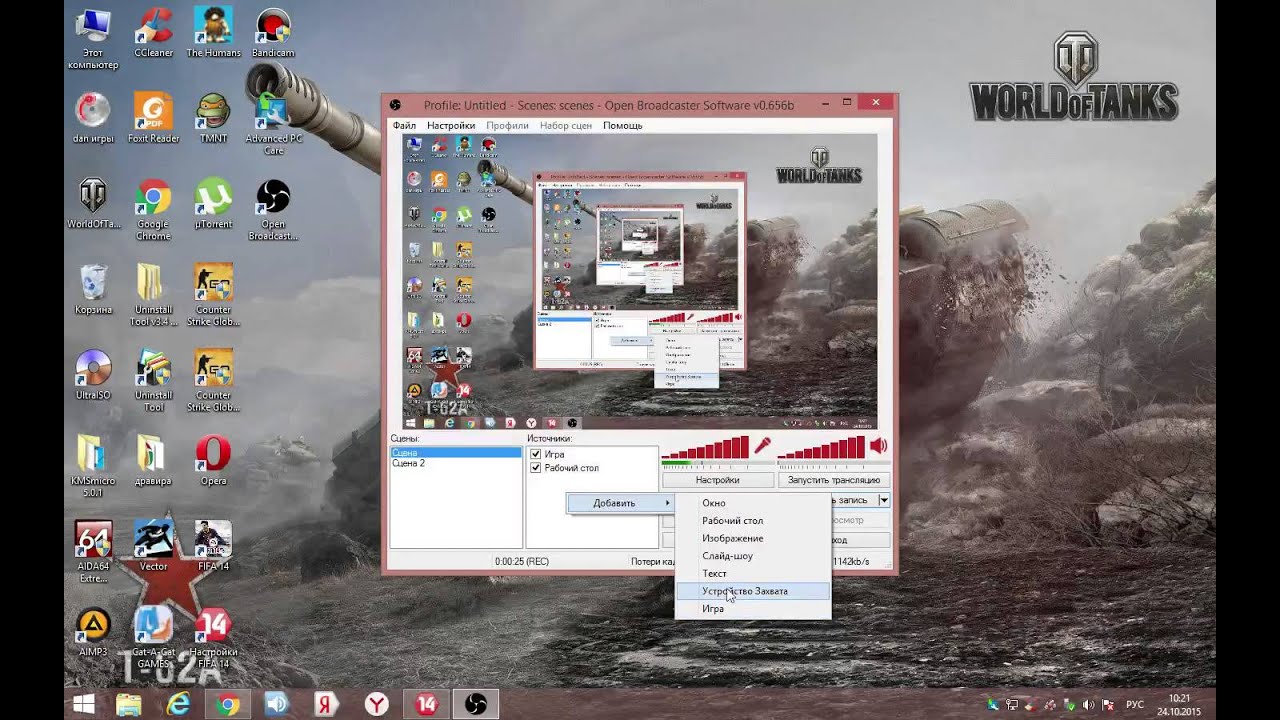
Task: Launch Google Chrome from the desktop
Action: point(153,210)
